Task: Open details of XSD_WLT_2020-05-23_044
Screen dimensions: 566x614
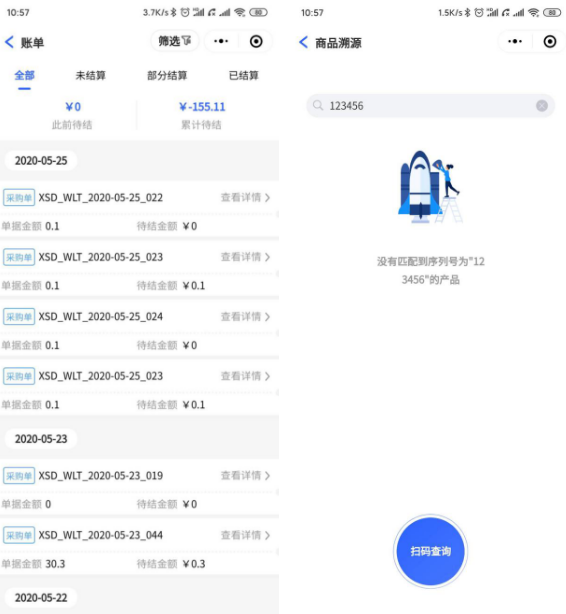Action: 245,535
